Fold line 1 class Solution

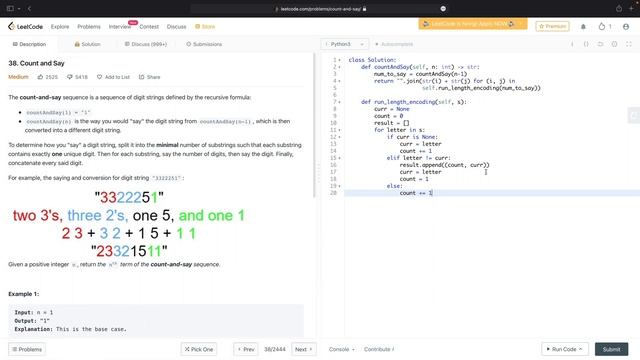[340, 60]
